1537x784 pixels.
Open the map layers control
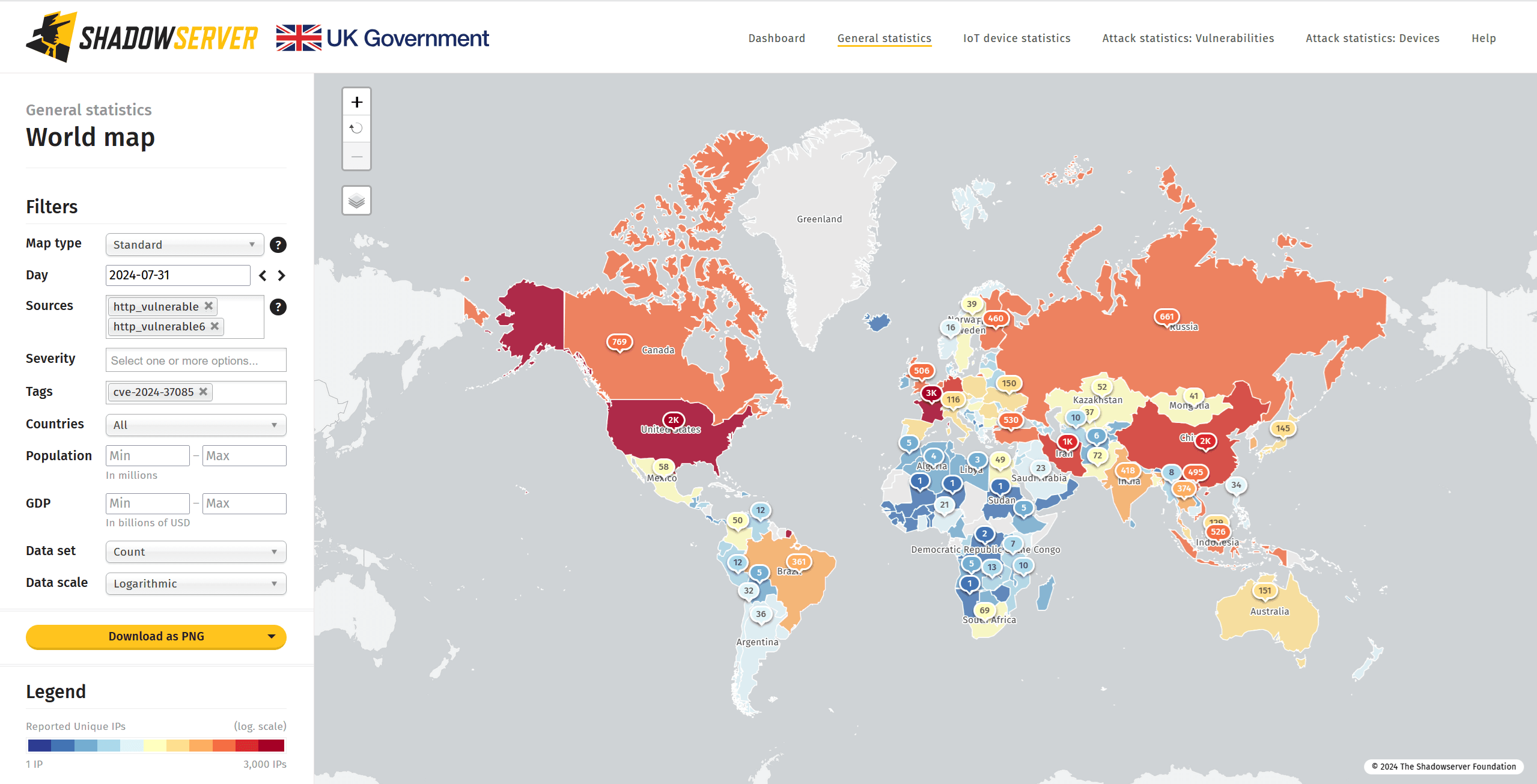point(357,201)
